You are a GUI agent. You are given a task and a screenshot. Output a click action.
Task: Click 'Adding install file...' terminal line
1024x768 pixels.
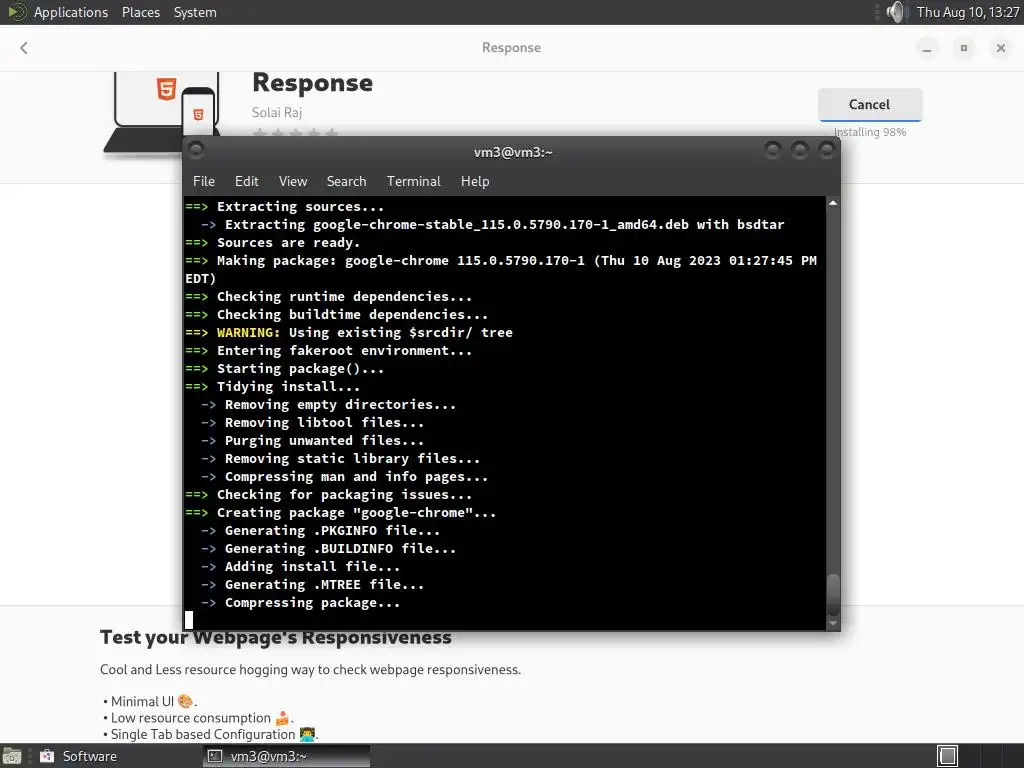coord(312,567)
